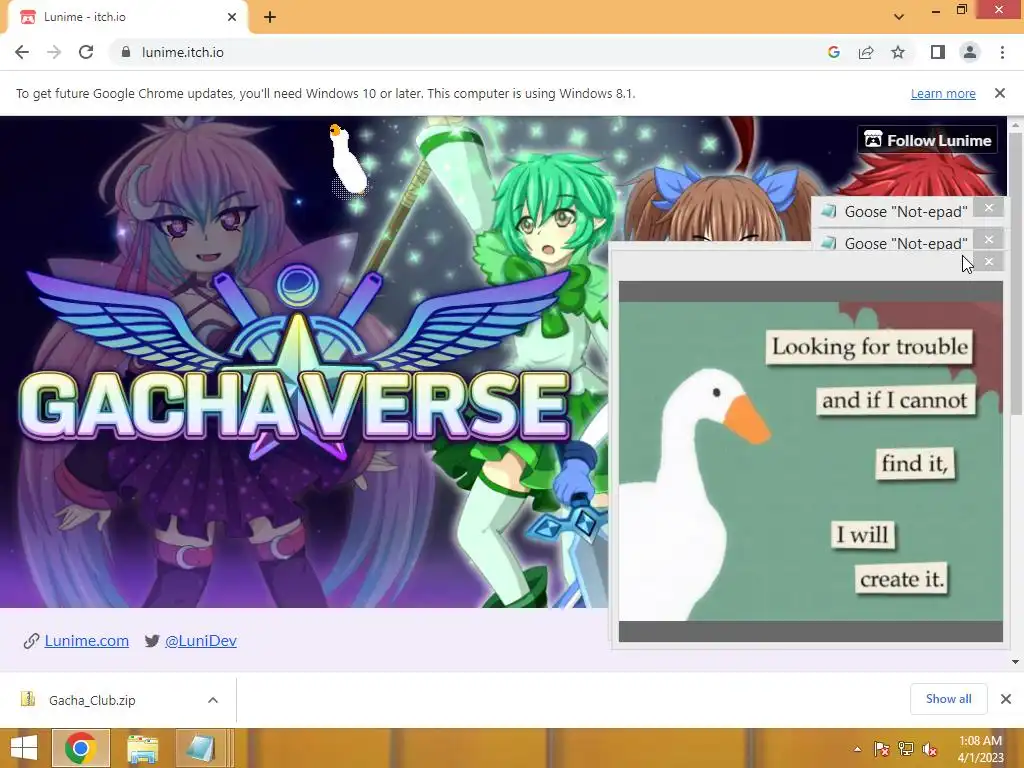Viewport: 1024px width, 768px height.
Task: Select the Lunime - itch.io tab
Action: point(127,17)
